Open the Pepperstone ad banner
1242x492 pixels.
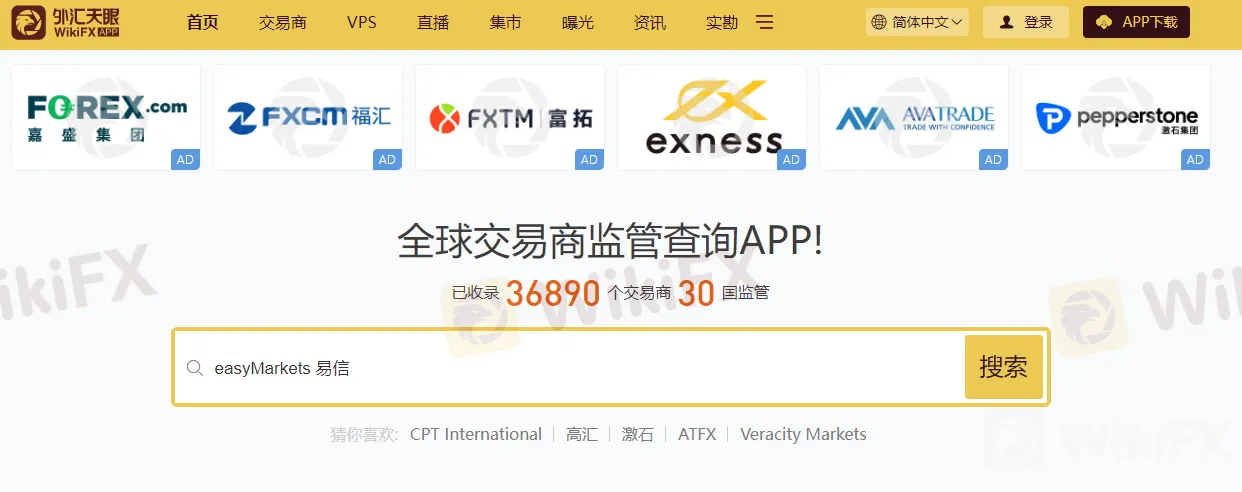[x=1116, y=117]
